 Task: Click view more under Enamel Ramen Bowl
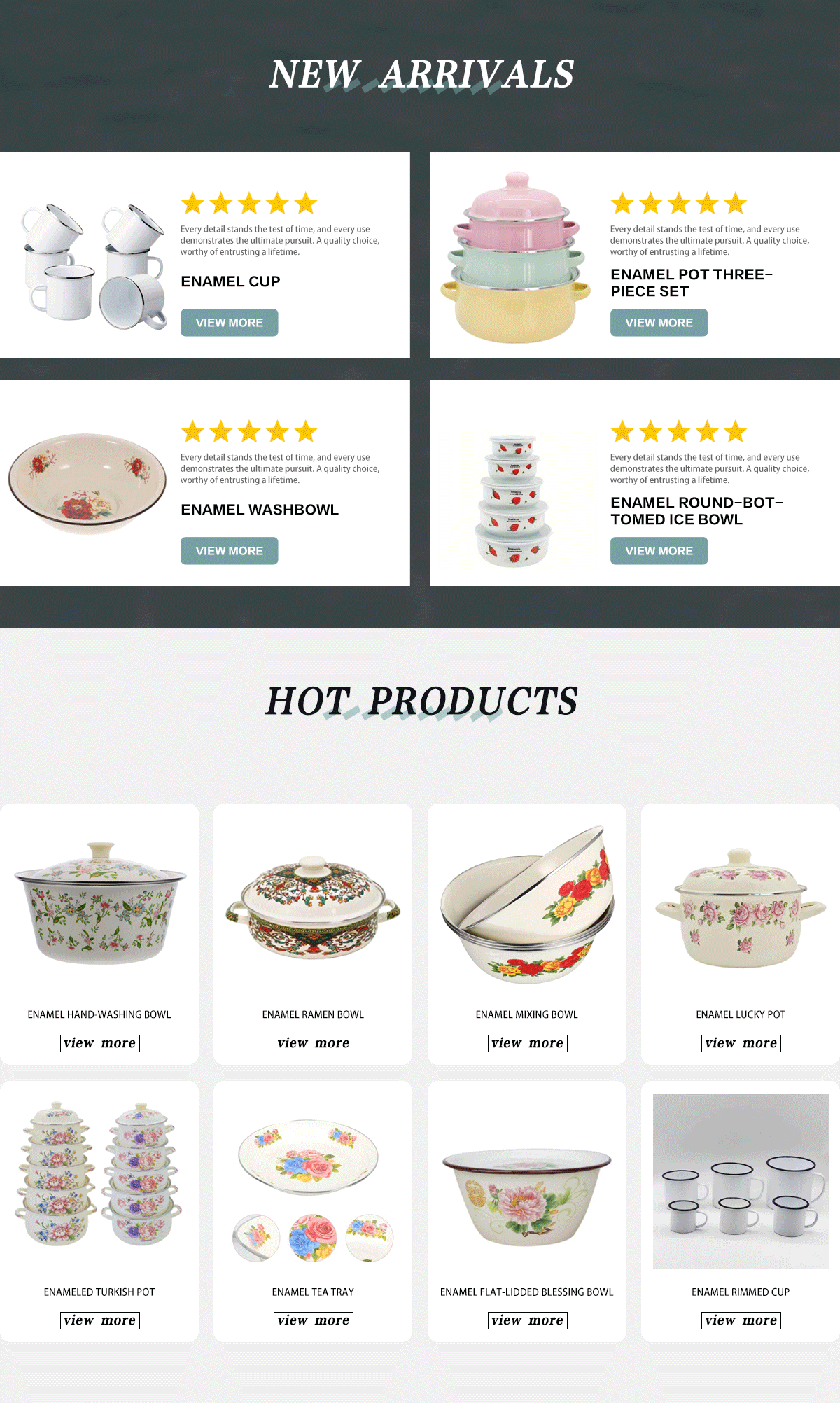point(313,1043)
